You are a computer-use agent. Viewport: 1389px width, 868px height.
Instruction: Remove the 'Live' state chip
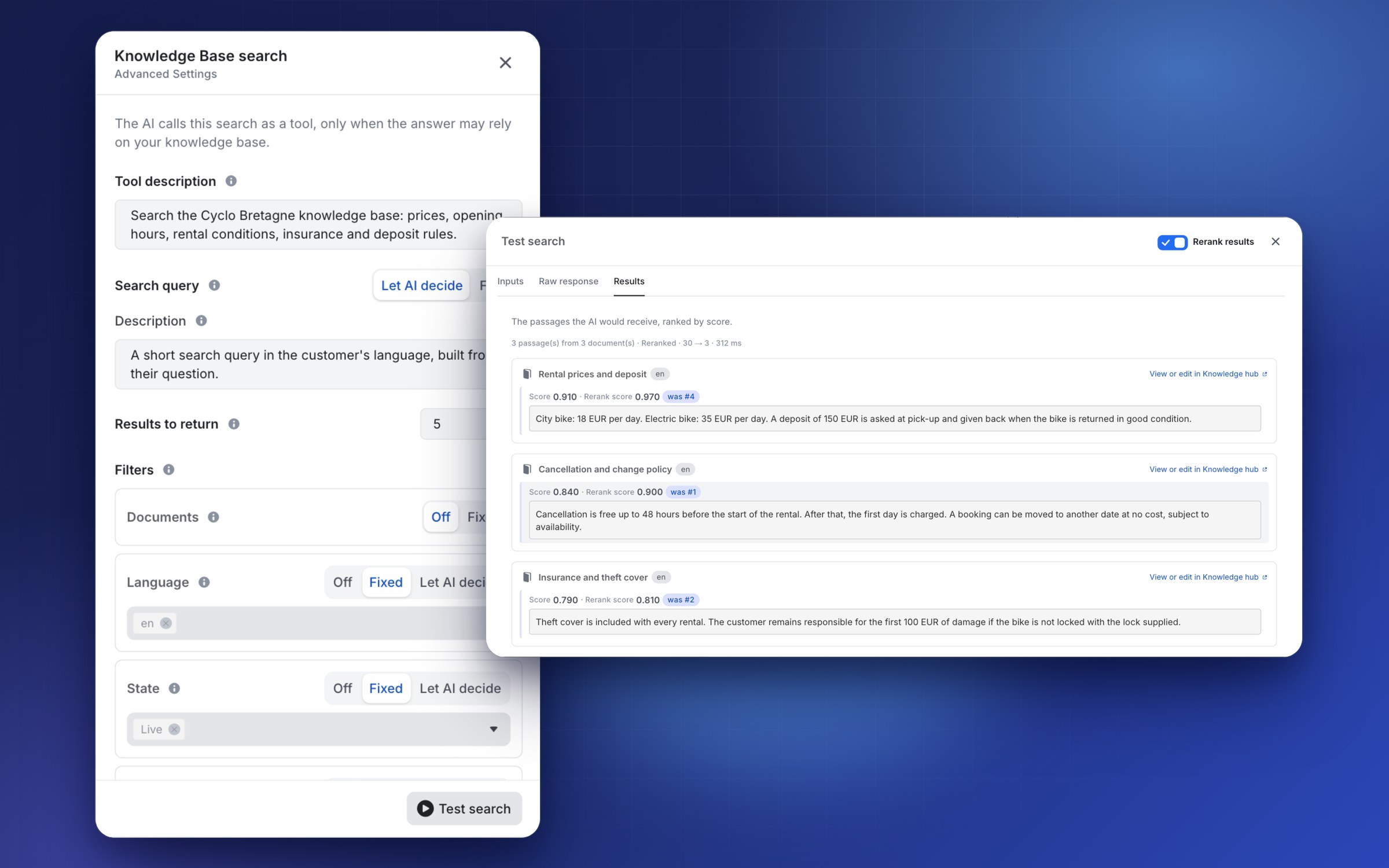[174, 729]
